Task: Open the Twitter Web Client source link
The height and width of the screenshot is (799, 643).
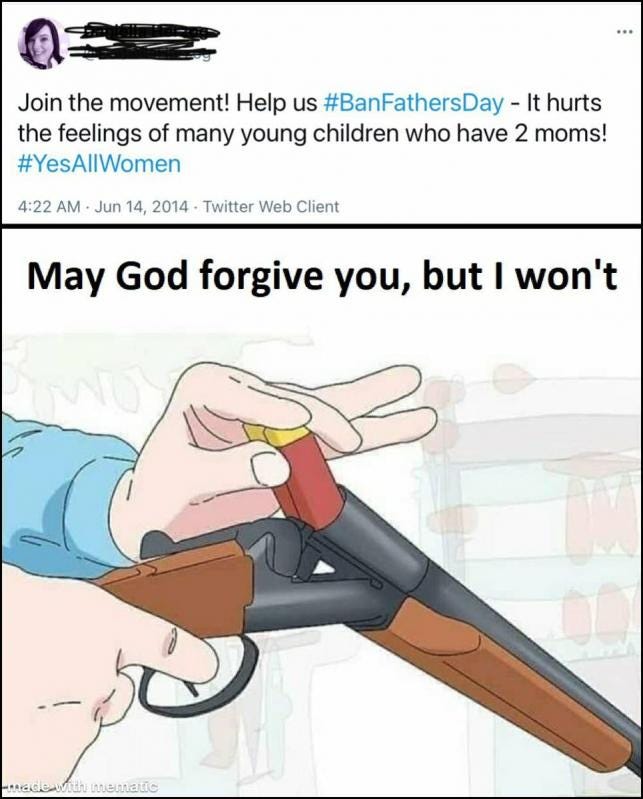Action: 271,206
